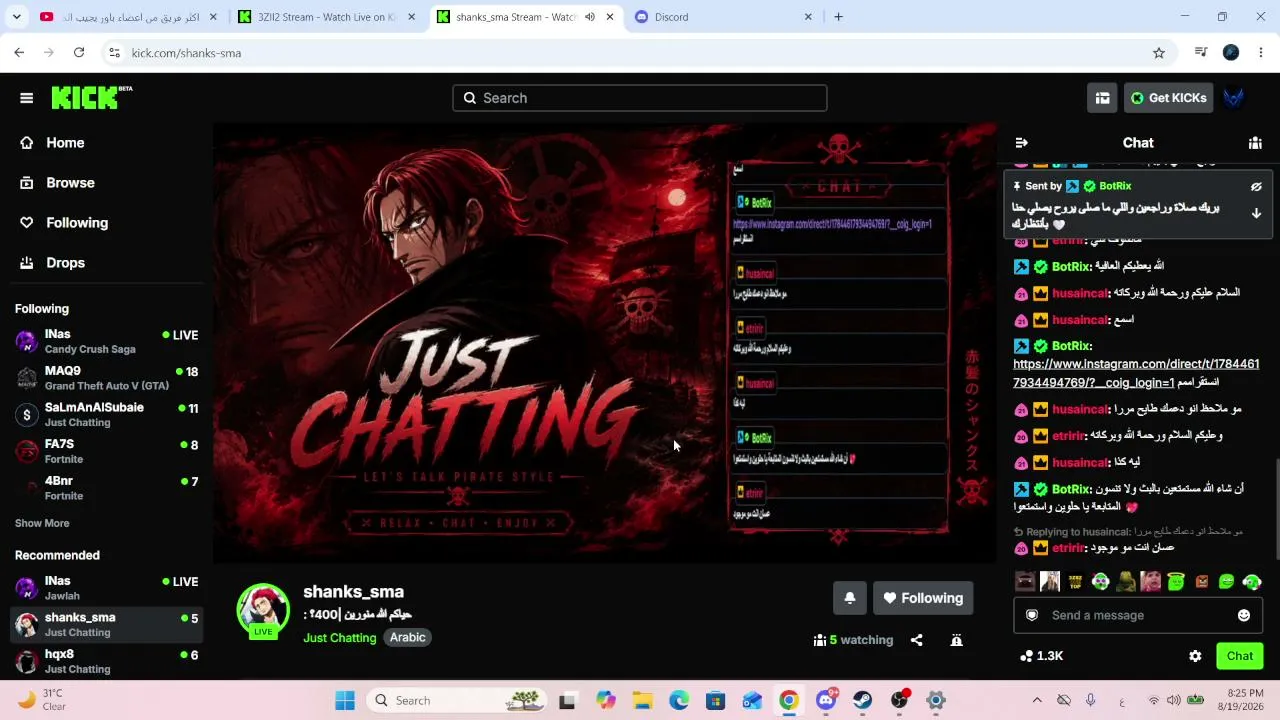Open INas Candy Crush Saga channel
The width and height of the screenshot is (1280, 720).
(106, 341)
